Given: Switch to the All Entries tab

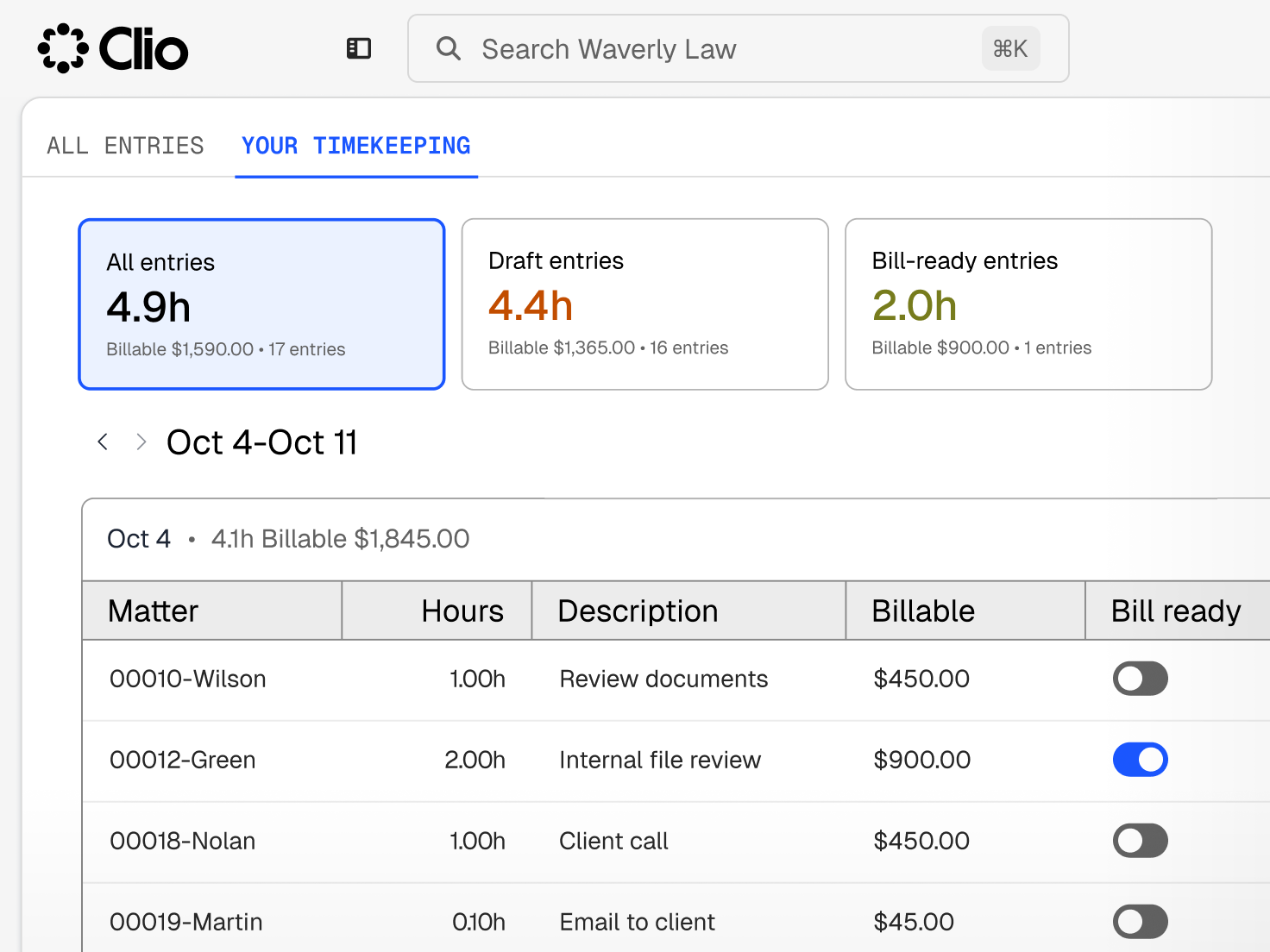Looking at the screenshot, I should (125, 146).
